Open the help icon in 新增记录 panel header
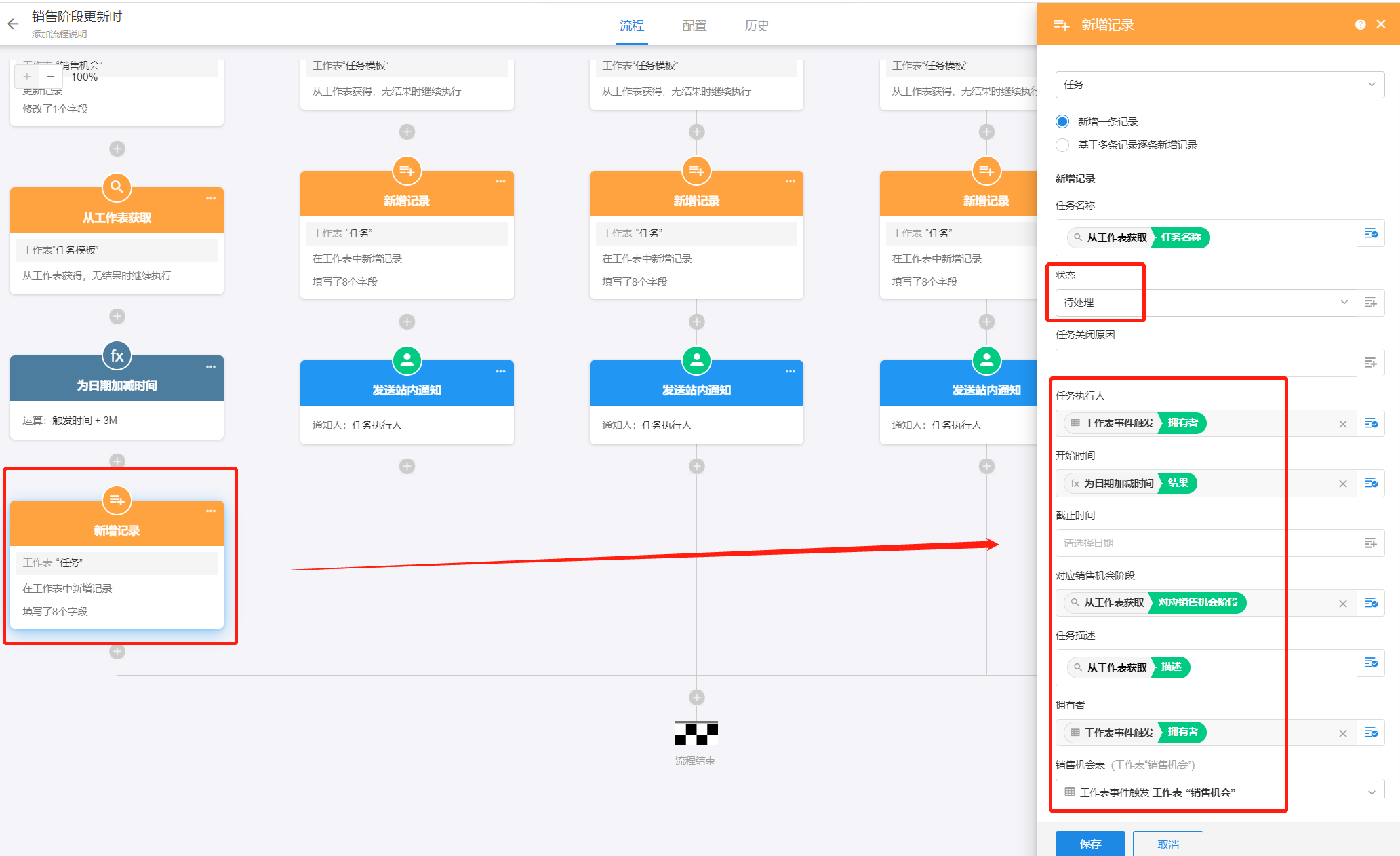 tap(1360, 24)
